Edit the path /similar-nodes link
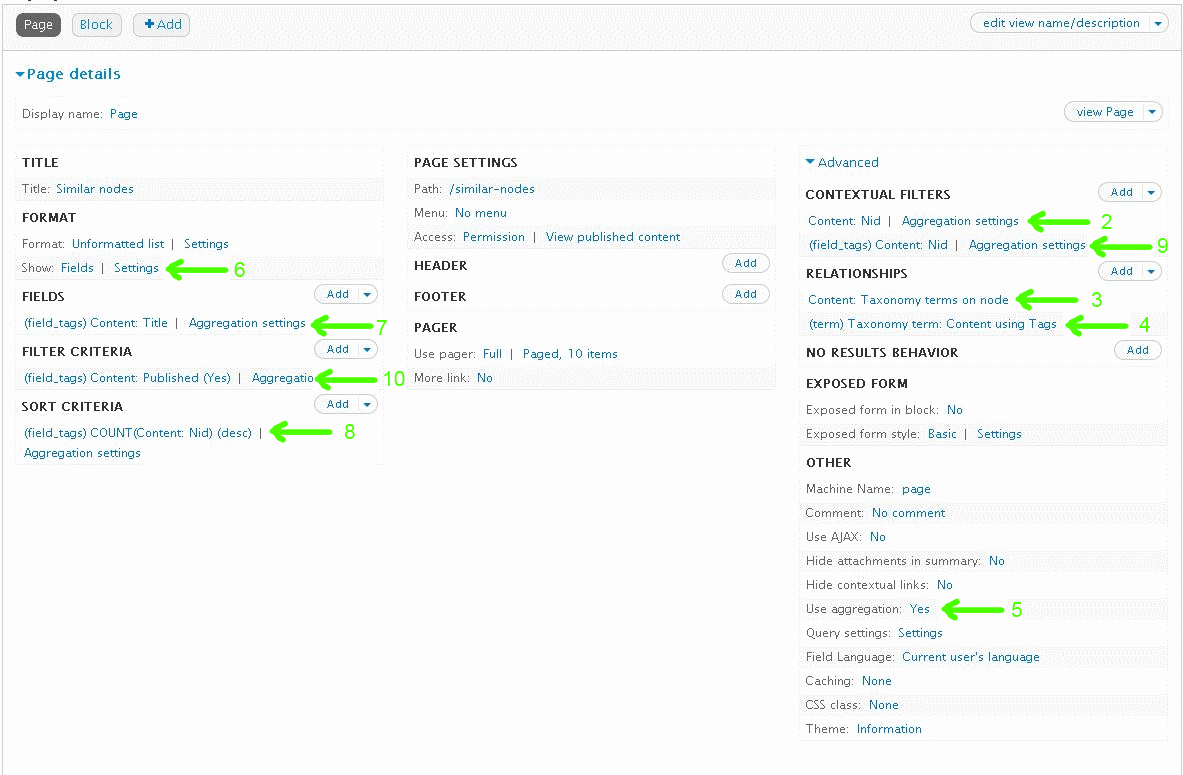The image size is (1183, 775). coord(492,189)
